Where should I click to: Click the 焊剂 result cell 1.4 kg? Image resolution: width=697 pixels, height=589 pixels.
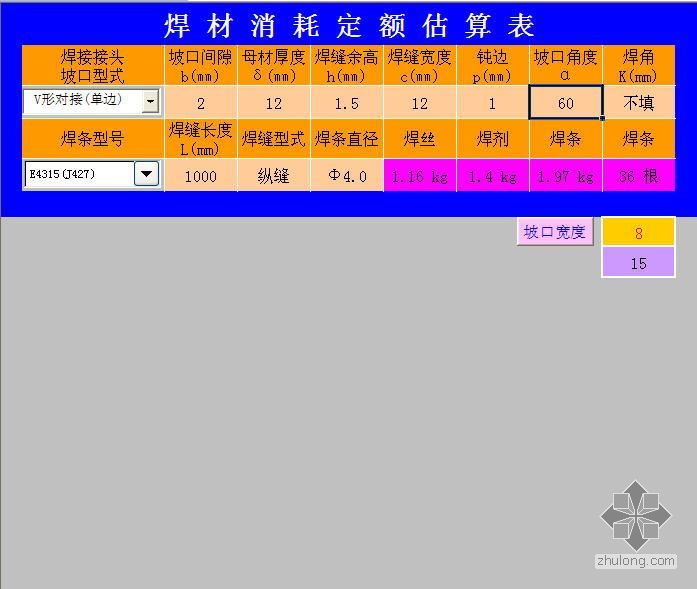pos(493,176)
